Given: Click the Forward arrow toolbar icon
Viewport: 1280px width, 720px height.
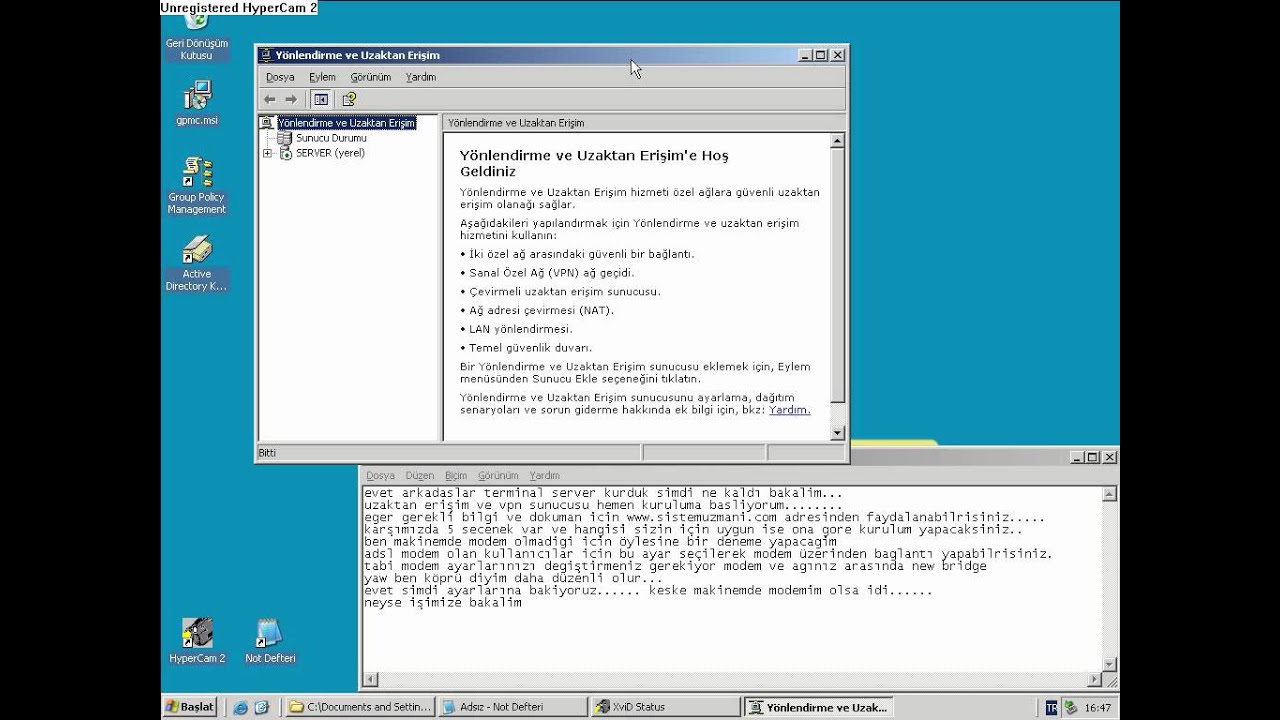Looking at the screenshot, I should tap(291, 99).
